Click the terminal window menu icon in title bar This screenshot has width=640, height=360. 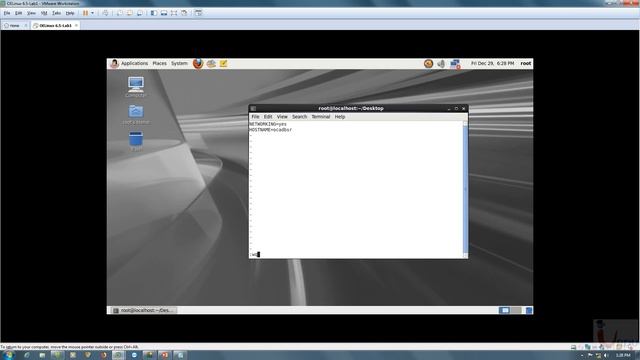(253, 109)
